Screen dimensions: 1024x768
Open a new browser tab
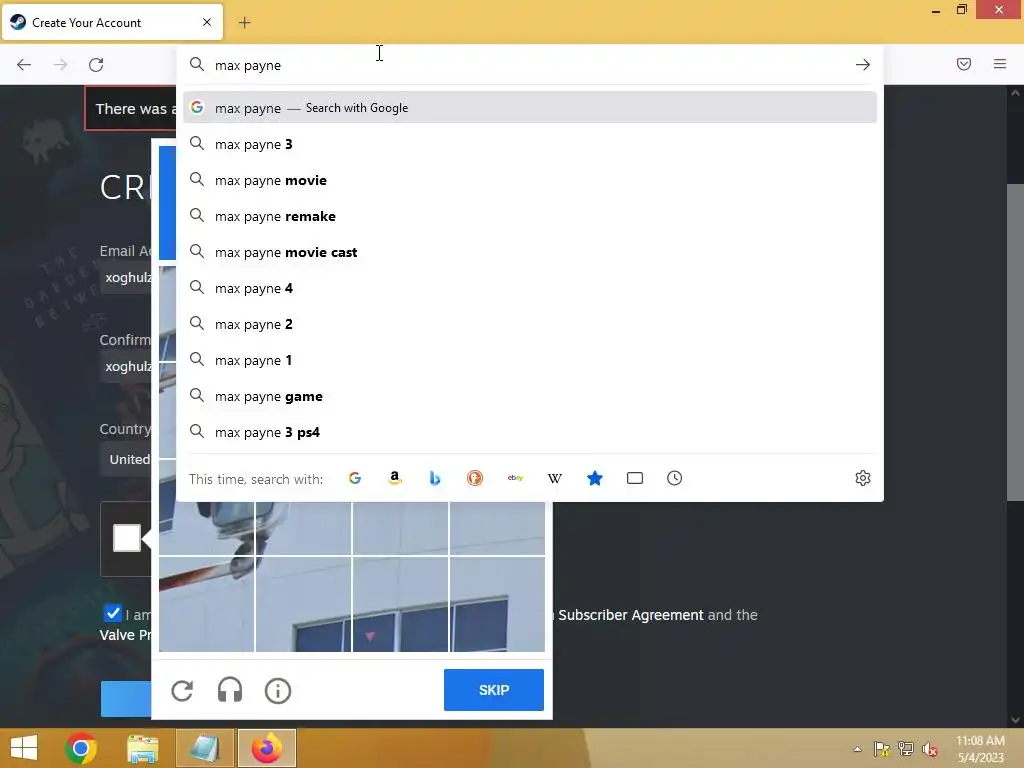244,23
